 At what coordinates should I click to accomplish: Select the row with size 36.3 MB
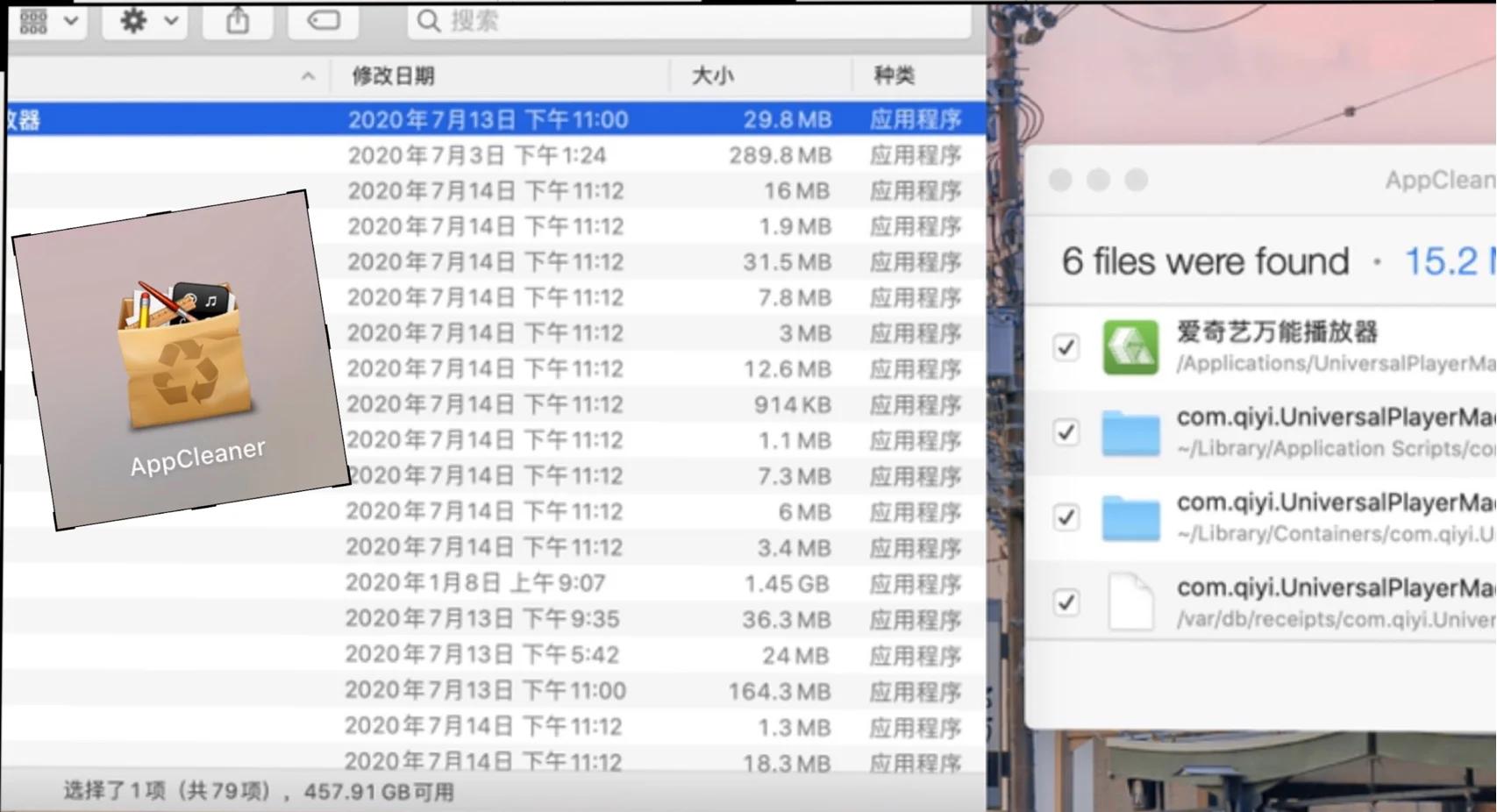(x=495, y=619)
